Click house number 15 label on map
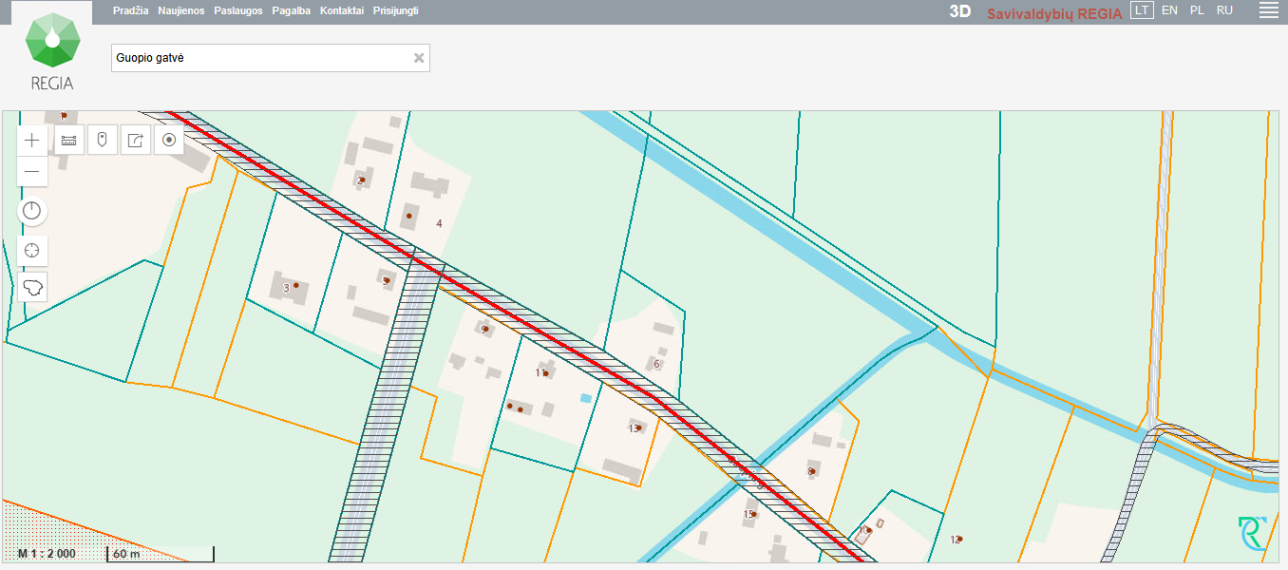Screen dimensions: 1288x570 coord(748,514)
